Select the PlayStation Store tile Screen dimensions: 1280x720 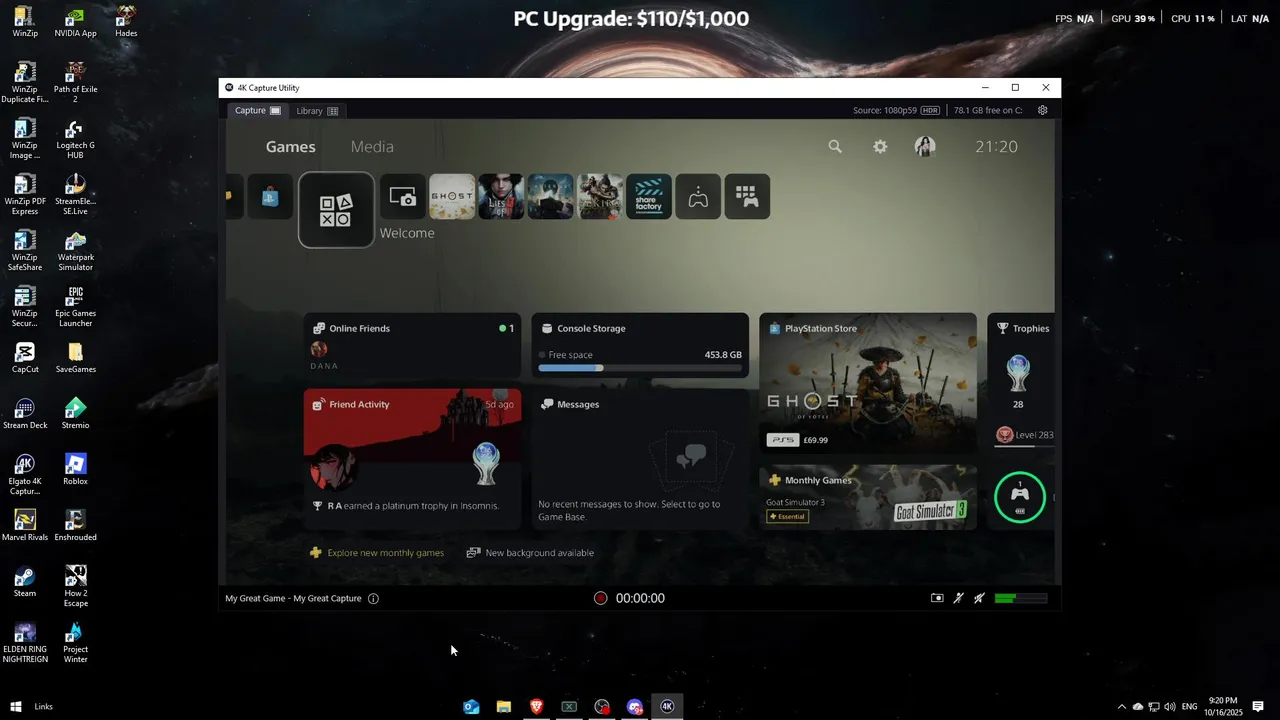(x=270, y=197)
